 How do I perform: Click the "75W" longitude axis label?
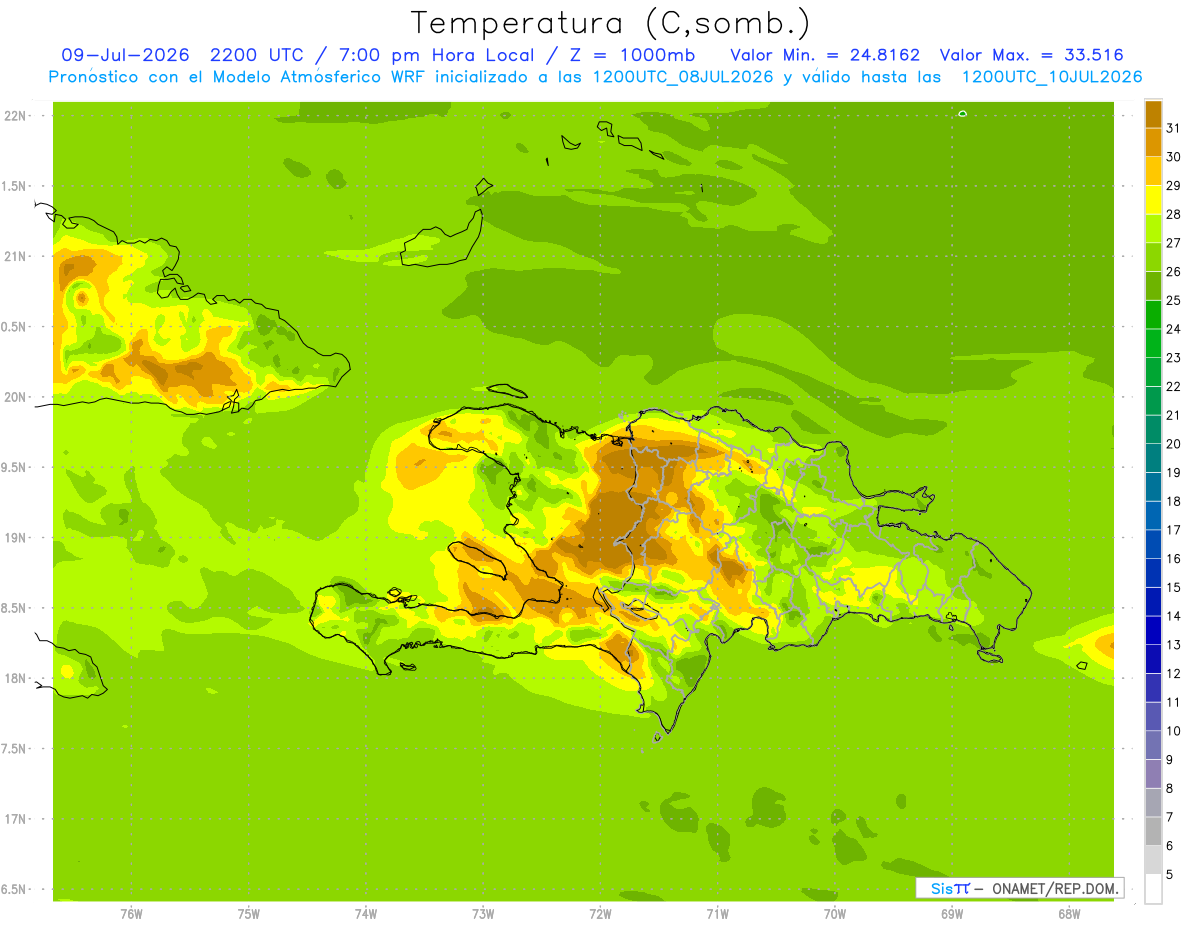click(249, 913)
